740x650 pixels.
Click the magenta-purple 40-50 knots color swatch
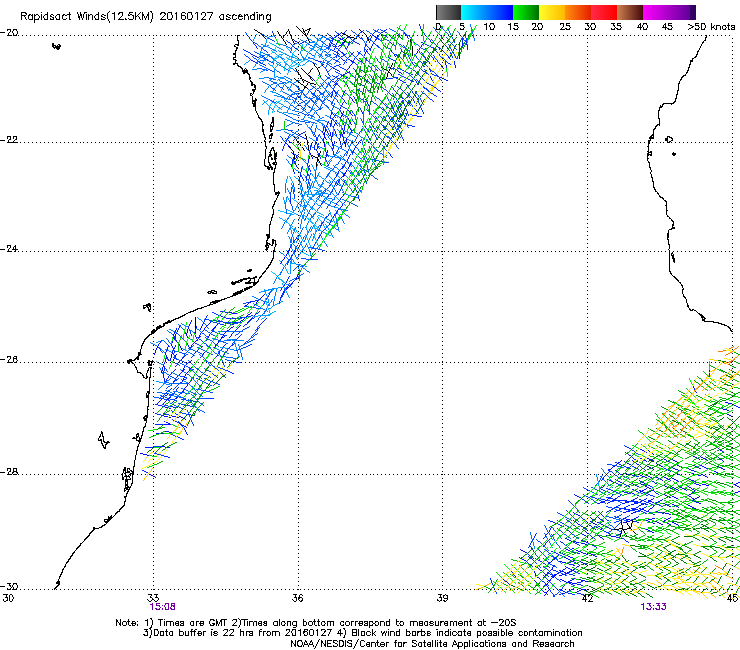pos(669,12)
